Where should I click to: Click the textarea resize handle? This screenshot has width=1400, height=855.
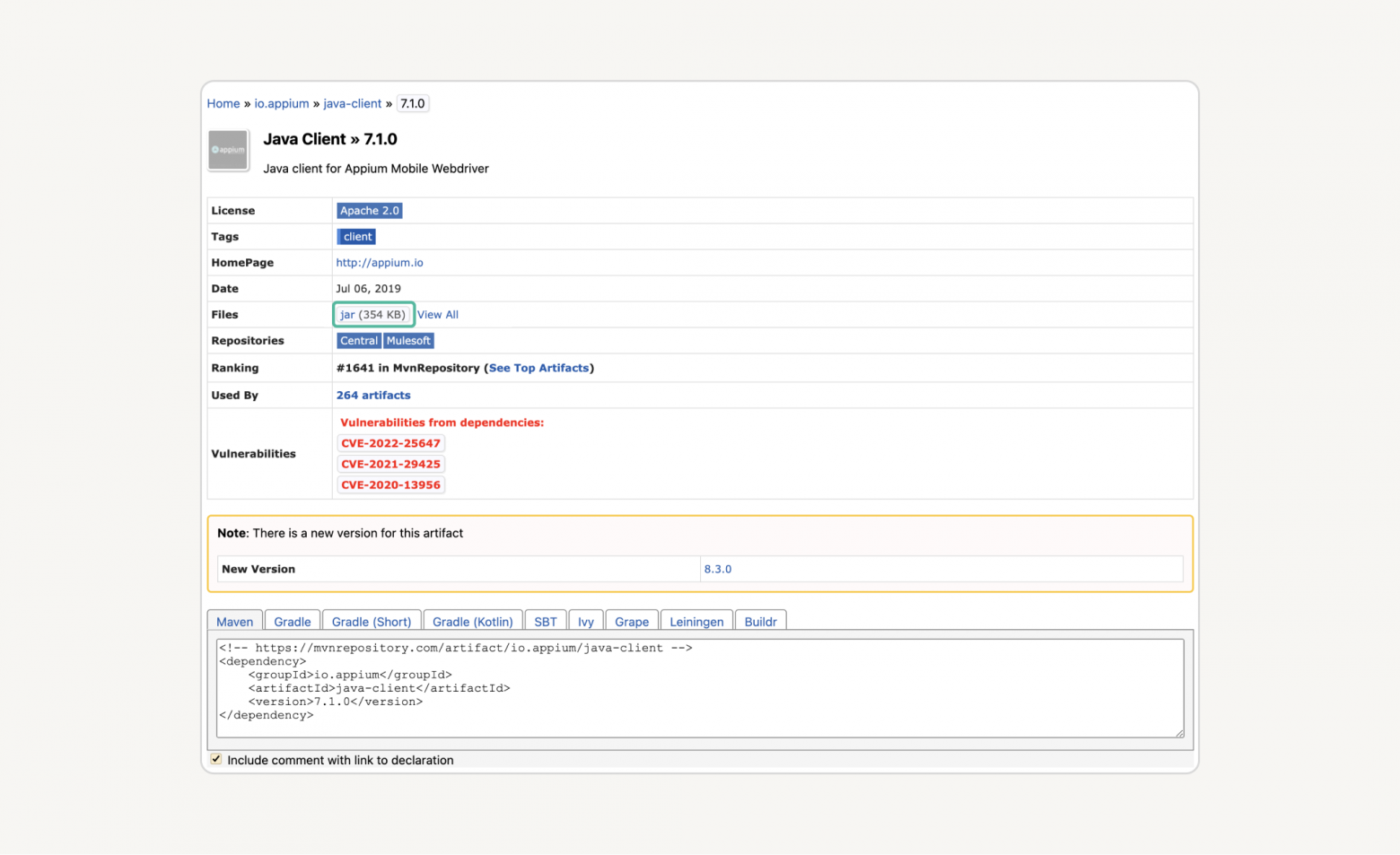[1179, 733]
